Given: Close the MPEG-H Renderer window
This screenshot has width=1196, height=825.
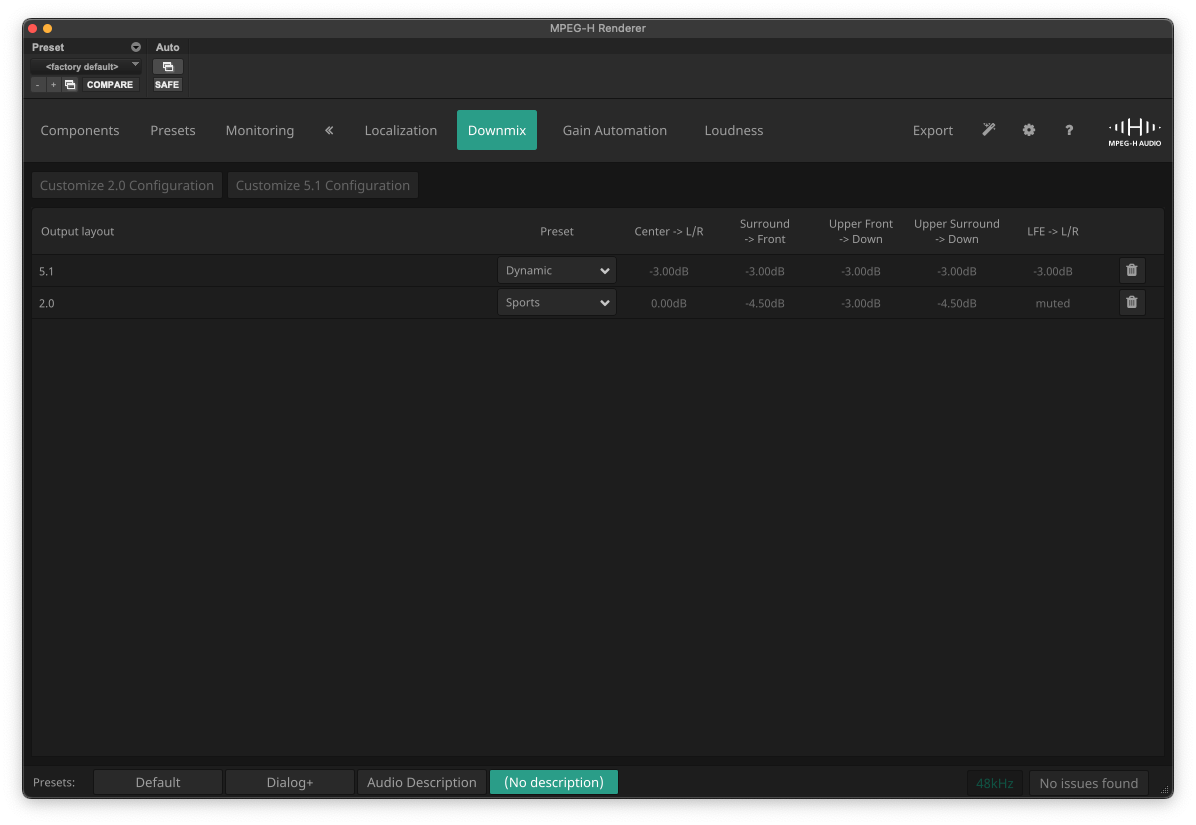Looking at the screenshot, I should click(x=33, y=28).
